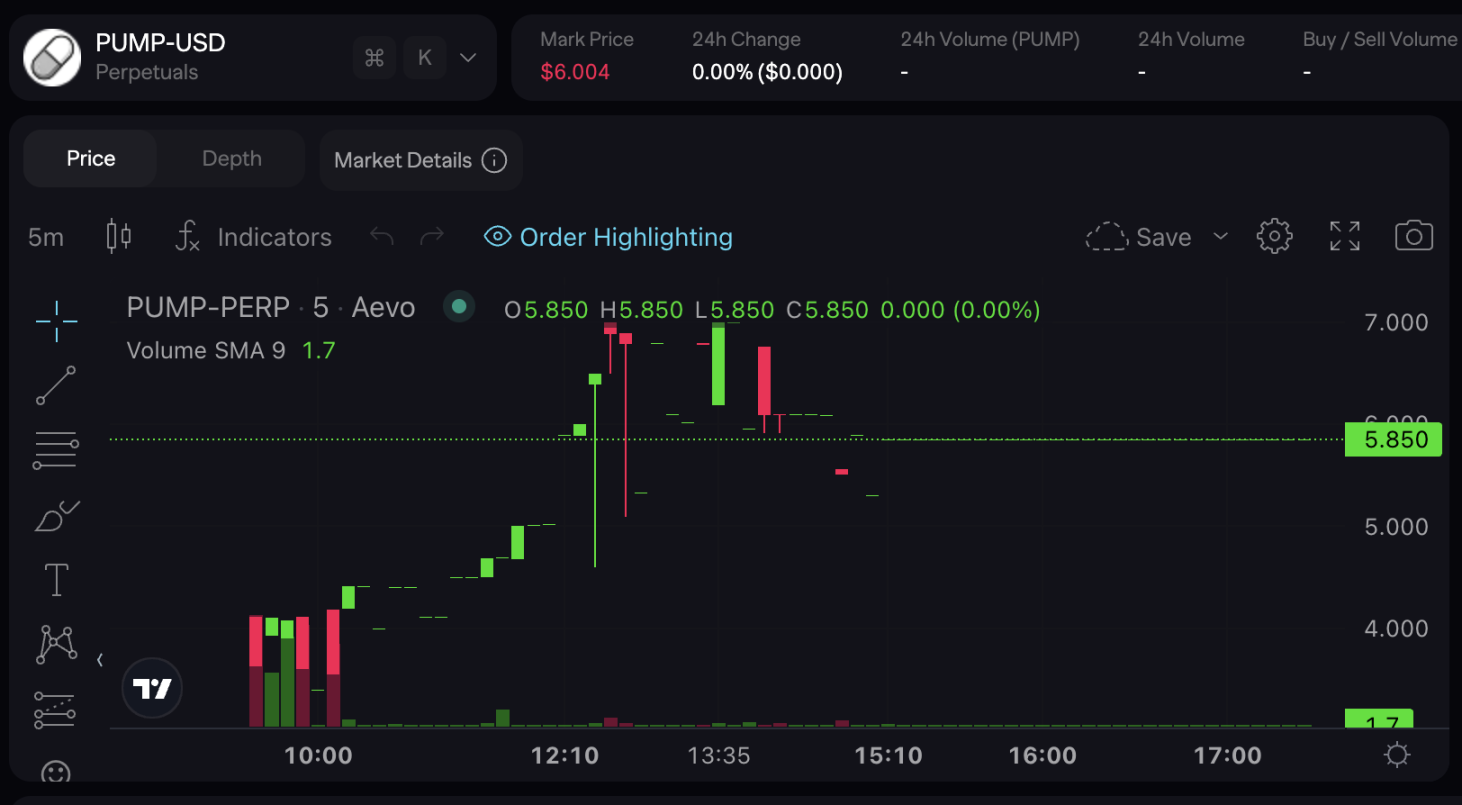Viewport: 1462px width, 805px height.
Task: Toggle visibility of the PUMP-PERP series
Action: point(459,307)
